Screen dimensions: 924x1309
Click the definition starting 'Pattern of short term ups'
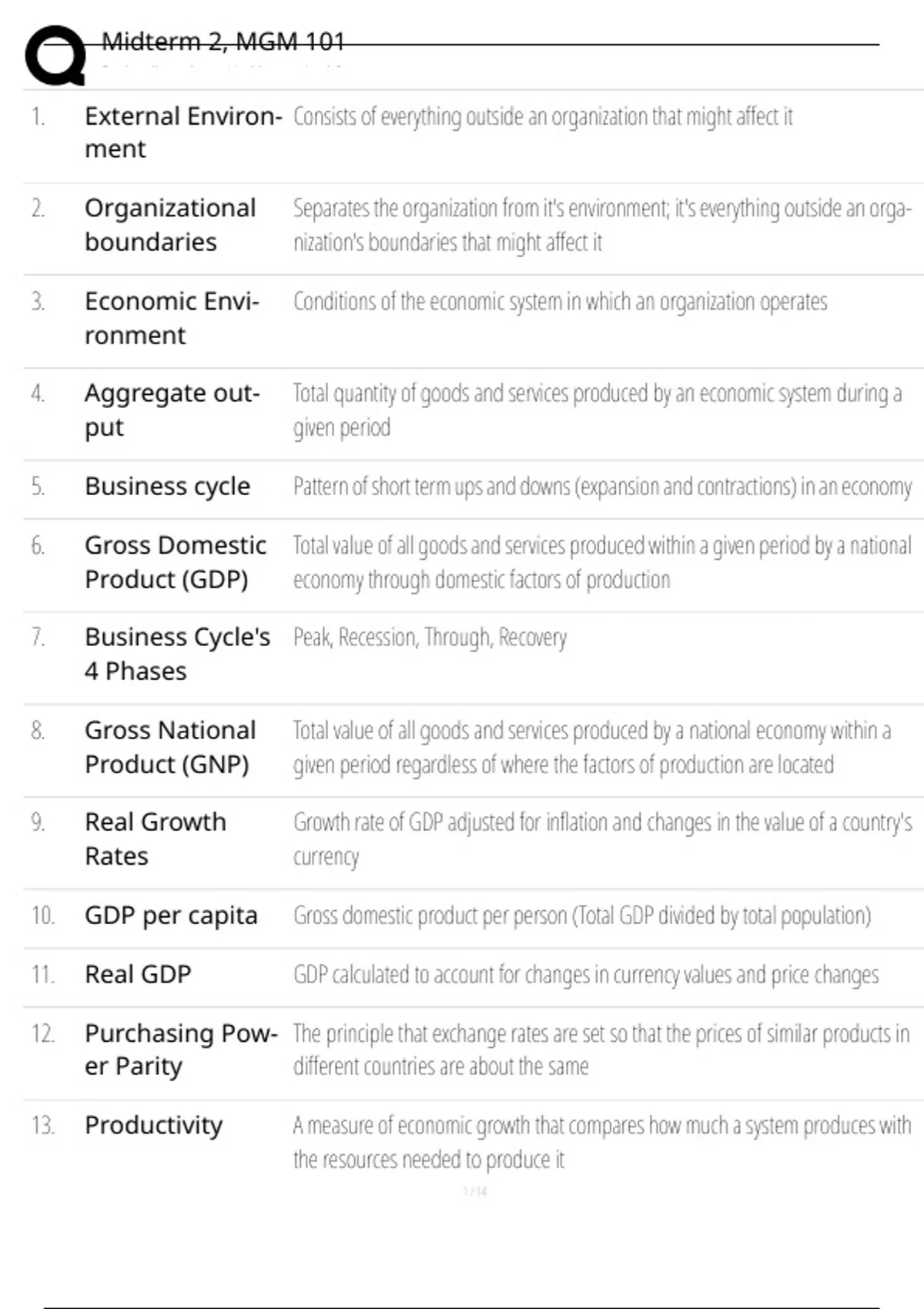click(601, 487)
